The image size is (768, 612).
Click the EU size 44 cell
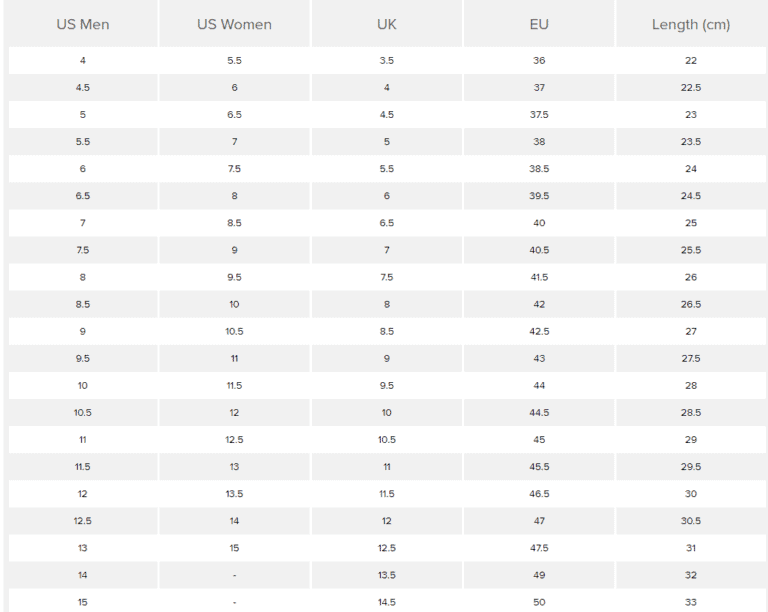[x=539, y=385]
